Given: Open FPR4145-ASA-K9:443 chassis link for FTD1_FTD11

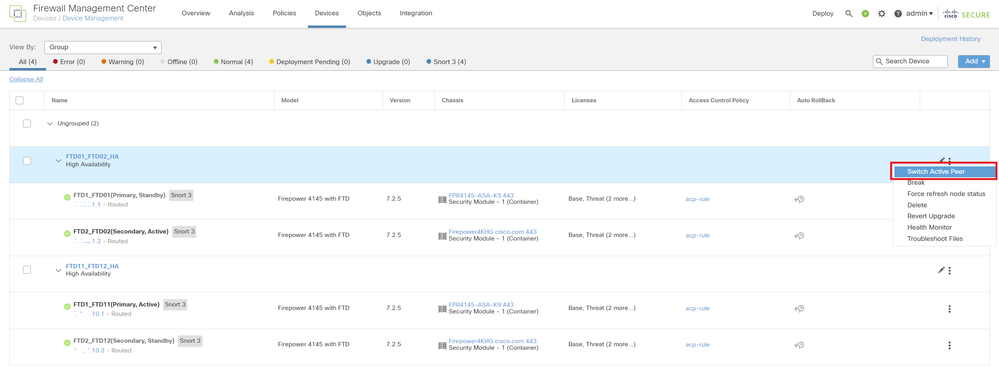Looking at the screenshot, I should [481, 305].
